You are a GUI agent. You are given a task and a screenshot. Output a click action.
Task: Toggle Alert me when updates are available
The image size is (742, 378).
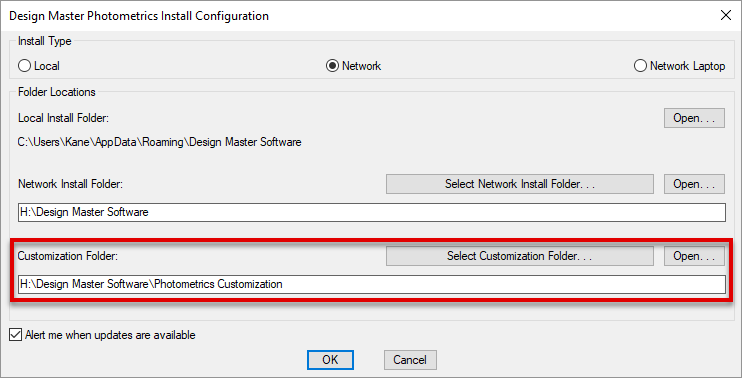pyautogui.click(x=102, y=335)
